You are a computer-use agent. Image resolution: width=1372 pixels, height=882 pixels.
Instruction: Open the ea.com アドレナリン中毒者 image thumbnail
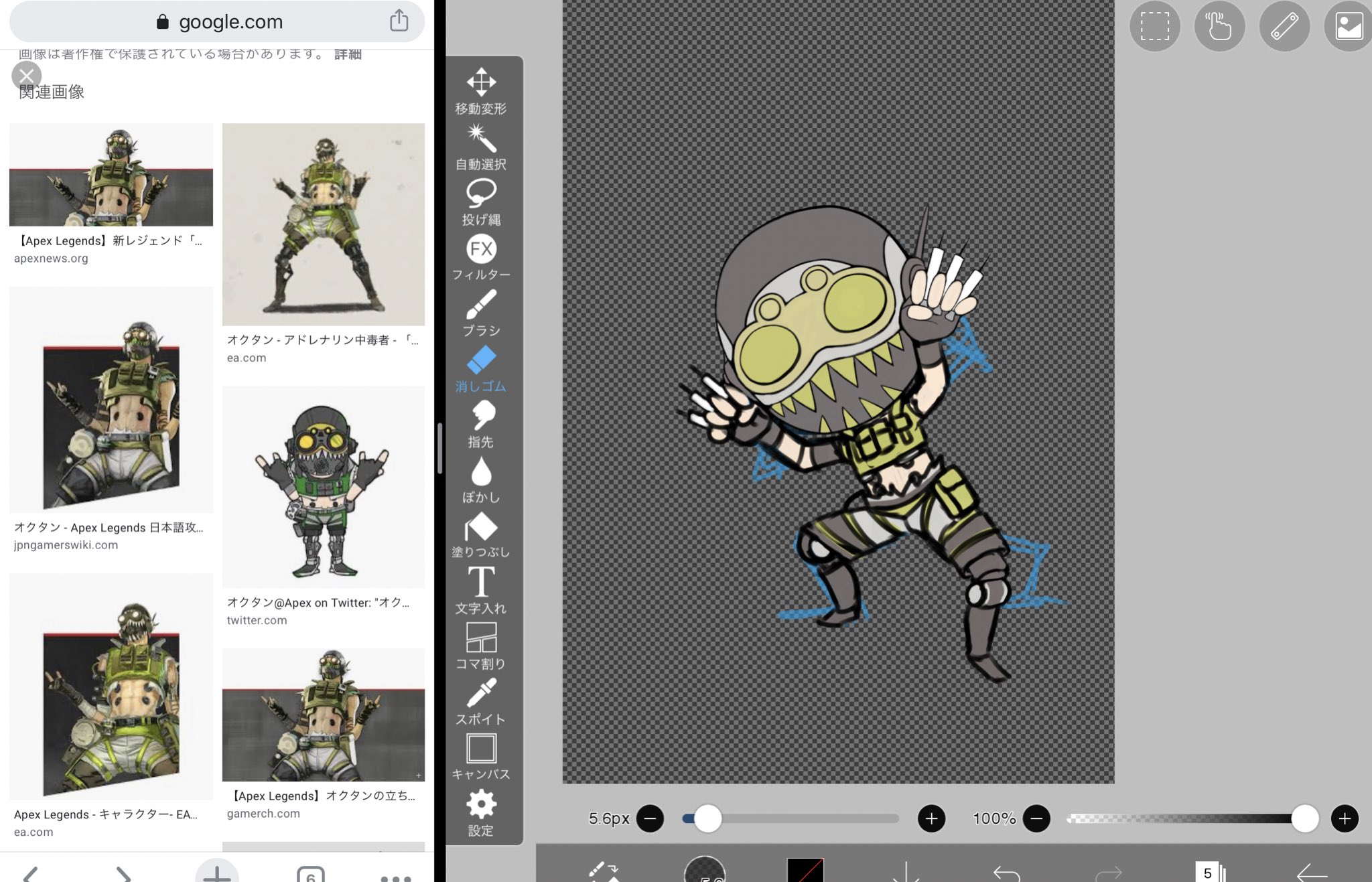pyautogui.click(x=324, y=224)
